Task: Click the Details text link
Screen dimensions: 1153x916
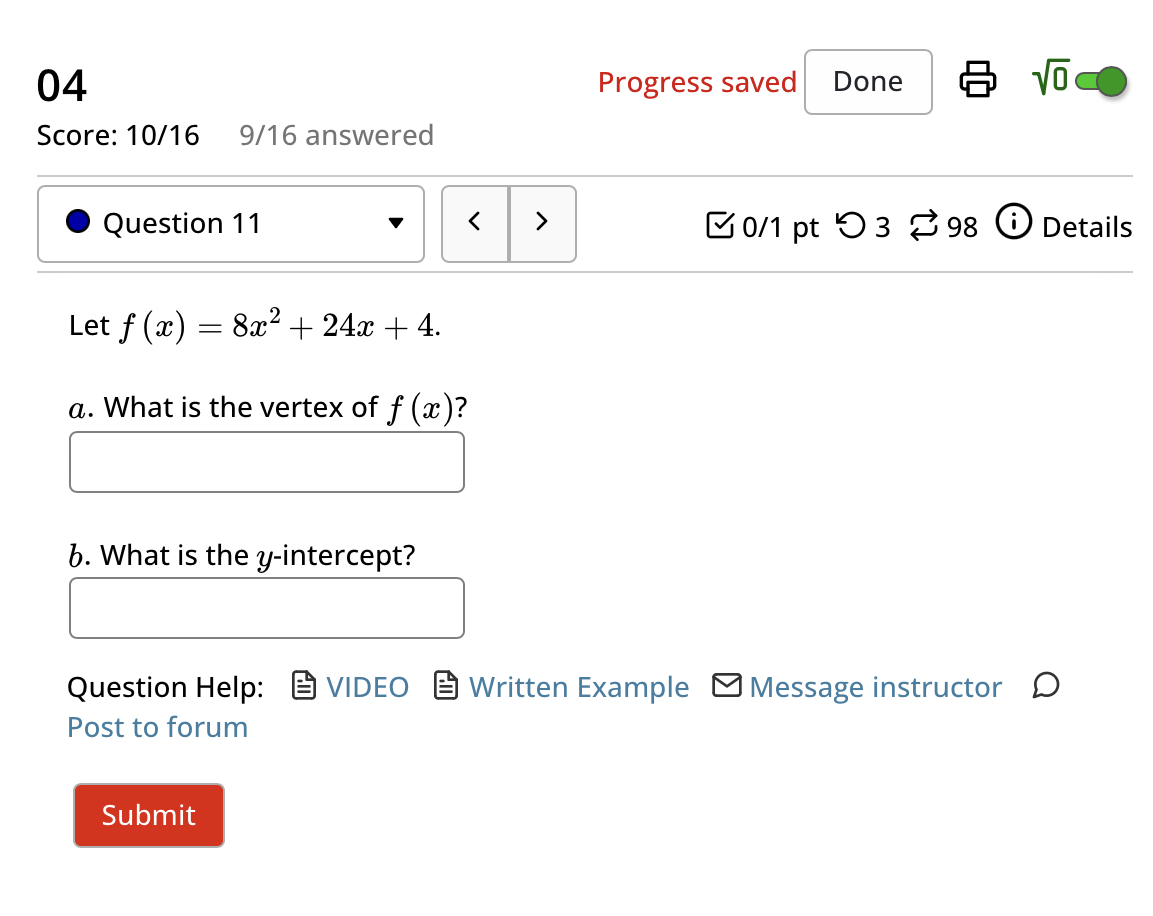Action: click(1086, 227)
